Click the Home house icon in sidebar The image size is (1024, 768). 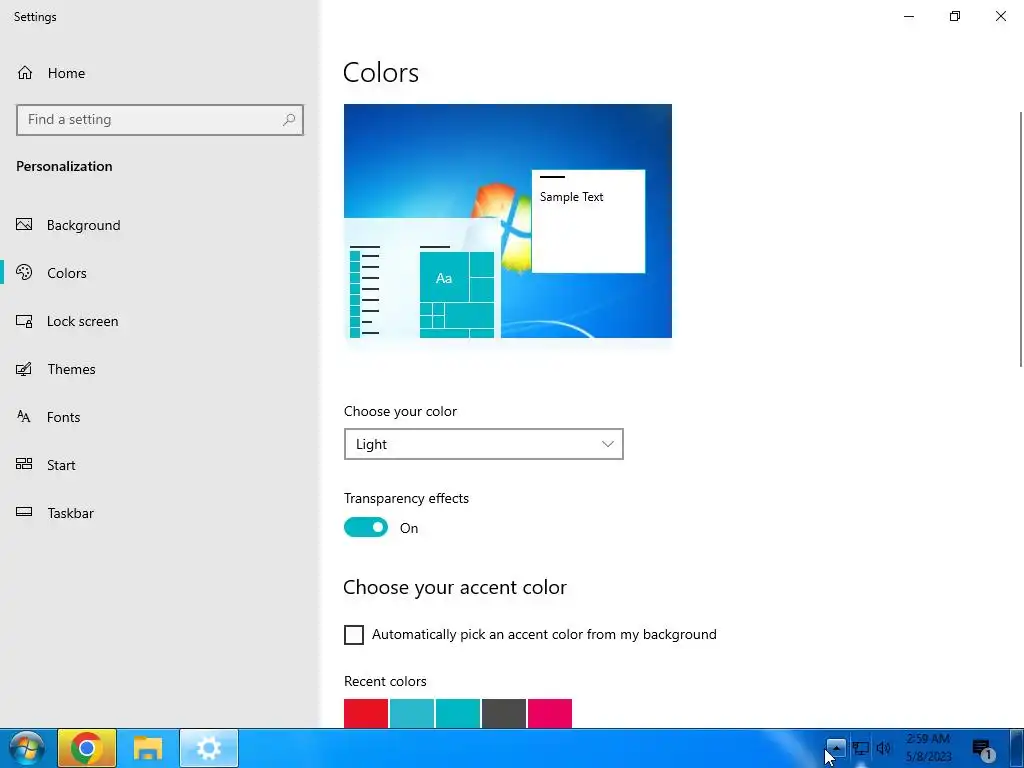pos(25,72)
